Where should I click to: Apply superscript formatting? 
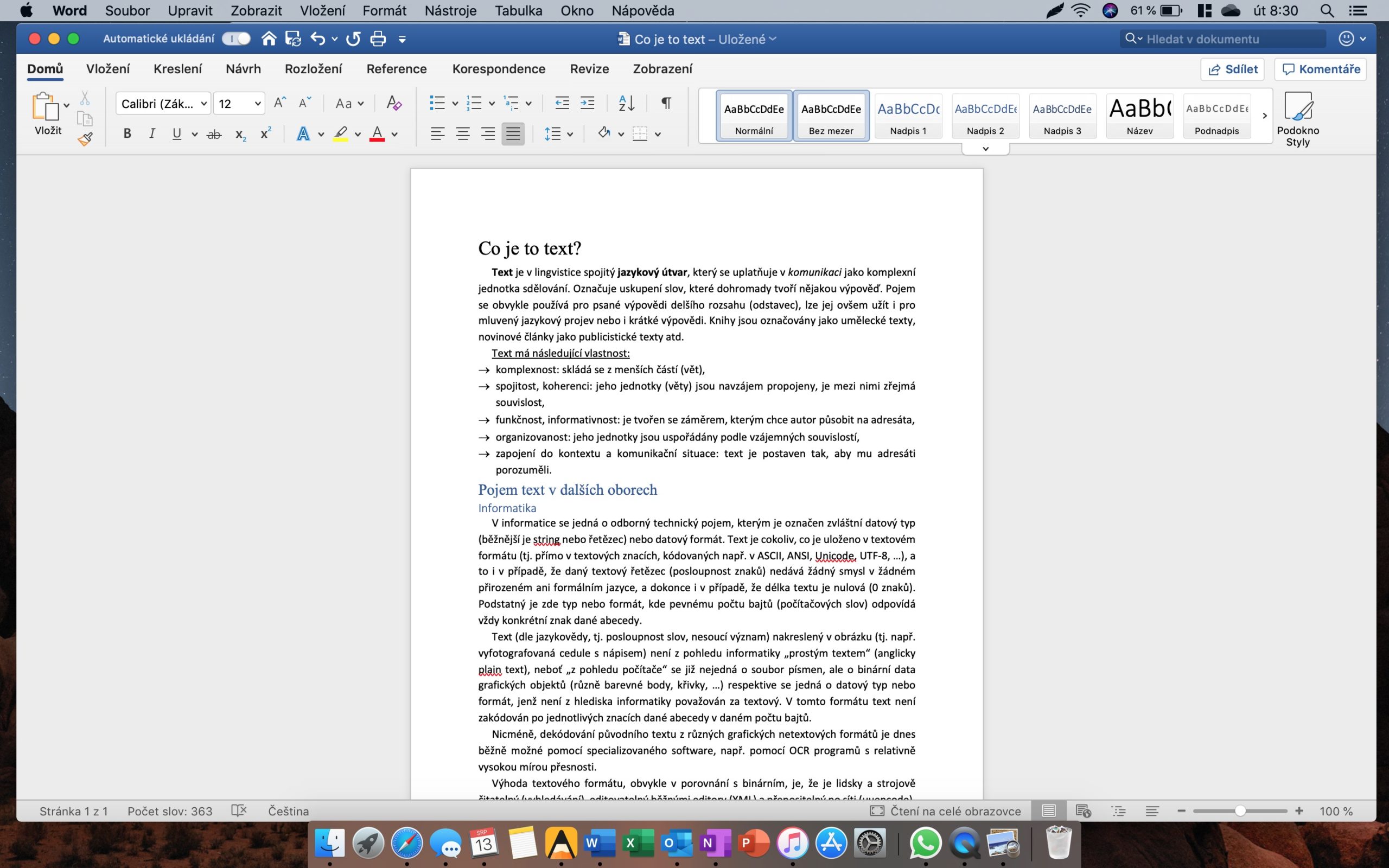265,133
